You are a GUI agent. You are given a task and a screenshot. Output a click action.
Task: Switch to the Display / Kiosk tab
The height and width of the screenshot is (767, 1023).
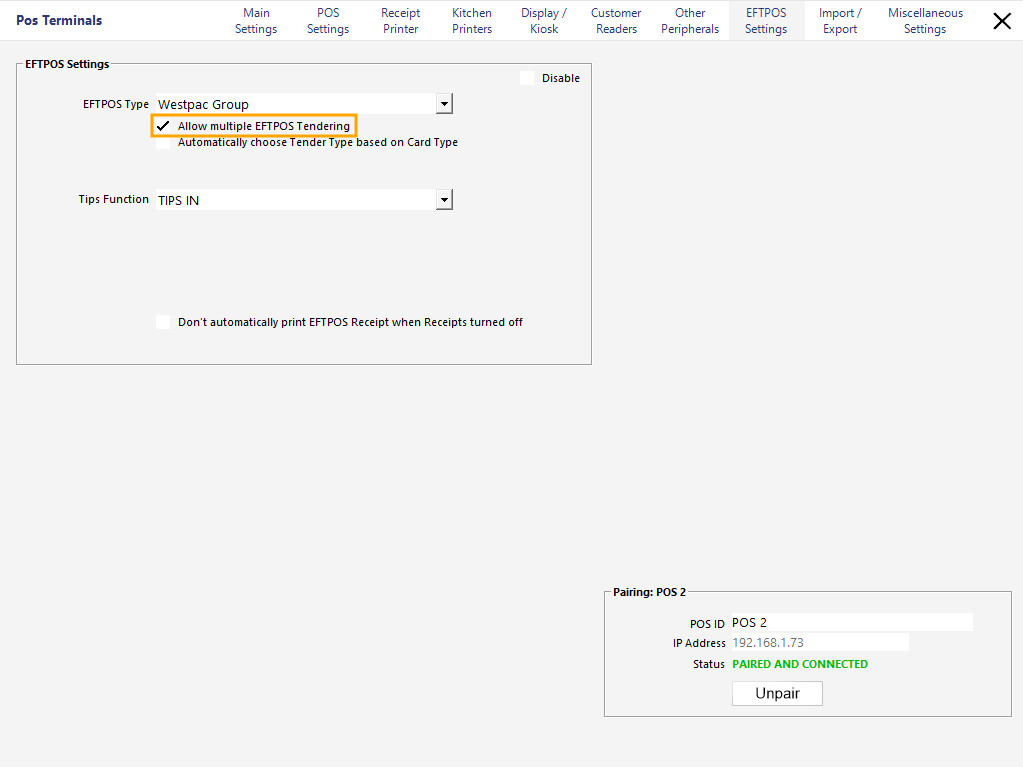coord(543,20)
